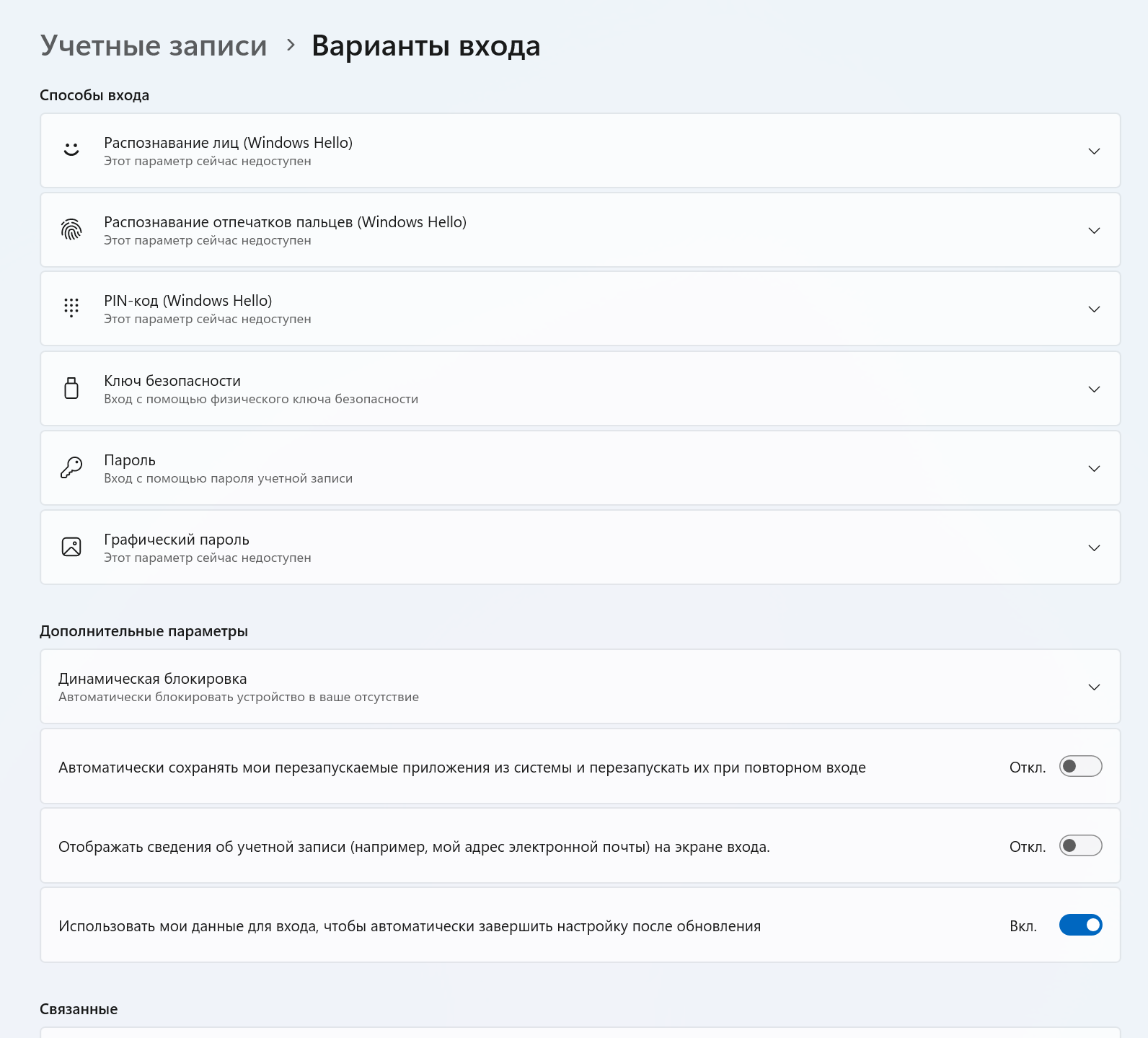Viewport: 1148px width, 1038px height.
Task: Go back to Учетные записи breadcrumb
Action: click(x=154, y=45)
